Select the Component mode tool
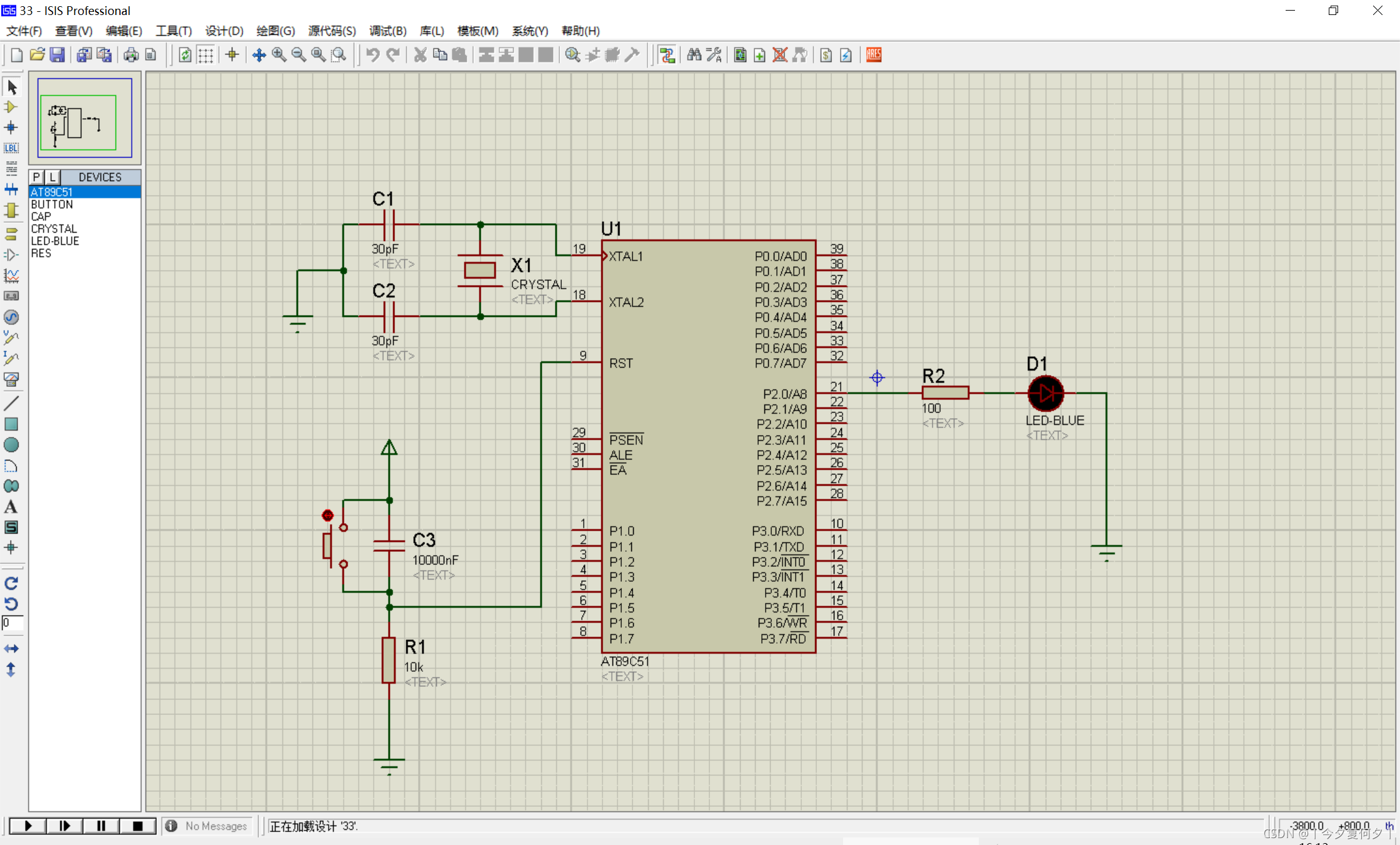The height and width of the screenshot is (845, 1400). [x=11, y=107]
